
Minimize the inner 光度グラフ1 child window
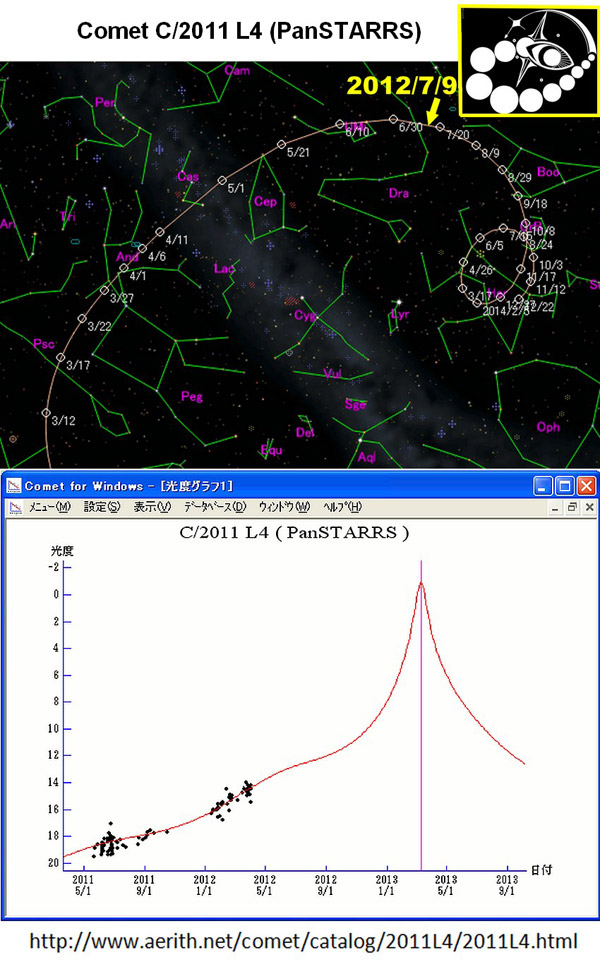pos(554,507)
